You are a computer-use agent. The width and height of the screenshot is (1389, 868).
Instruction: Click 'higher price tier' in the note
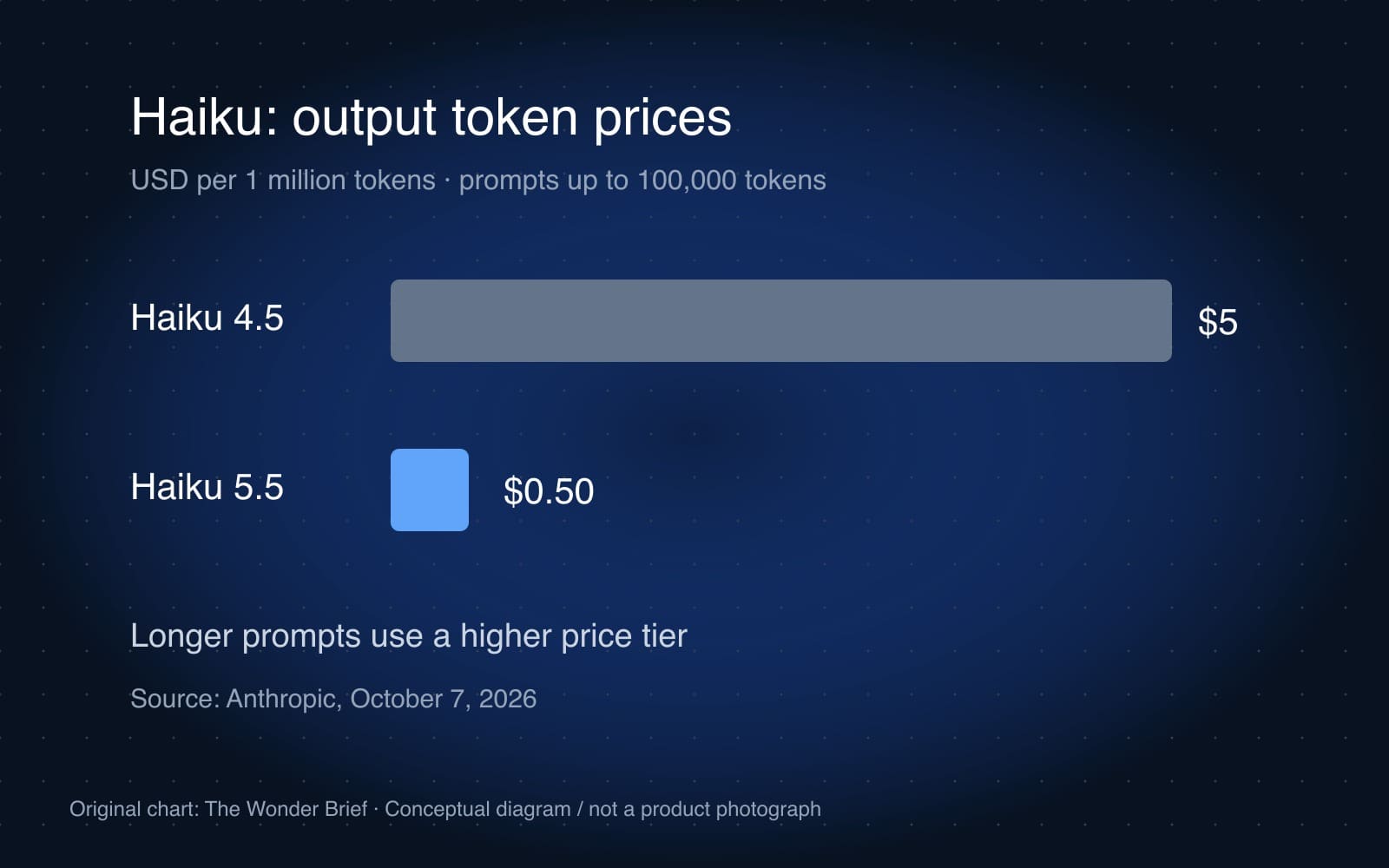pos(574,636)
